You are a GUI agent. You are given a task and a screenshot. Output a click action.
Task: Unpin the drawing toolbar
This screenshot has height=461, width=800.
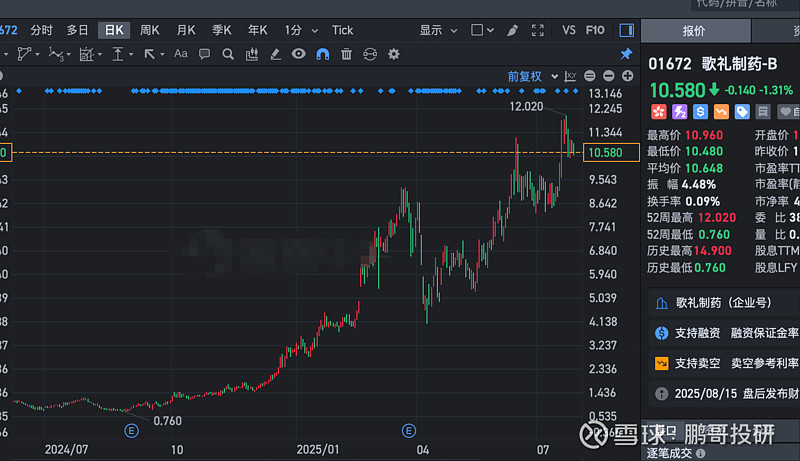(626, 54)
